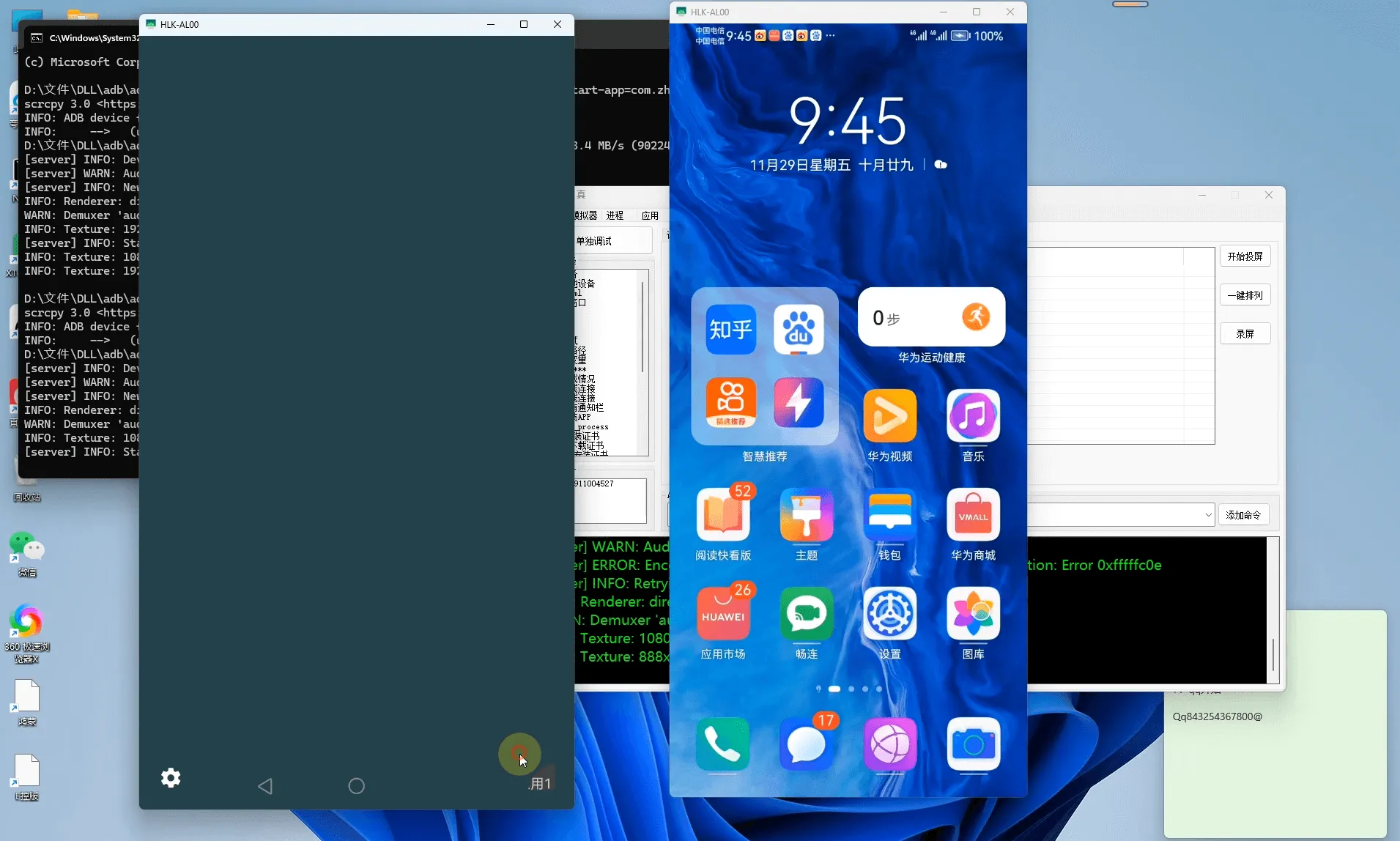Open the phone Settings app

[x=889, y=614]
